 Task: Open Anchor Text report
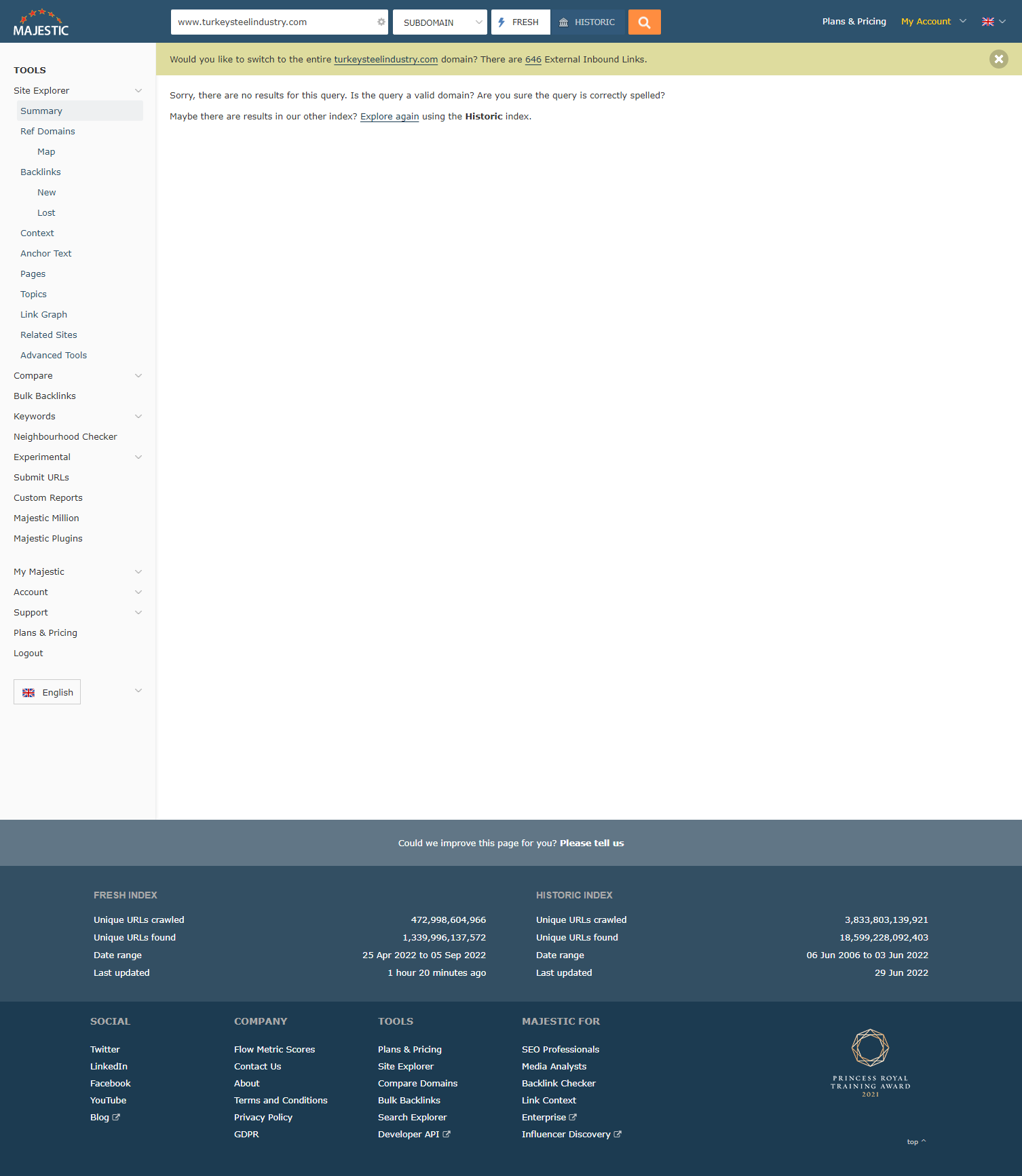pos(46,254)
